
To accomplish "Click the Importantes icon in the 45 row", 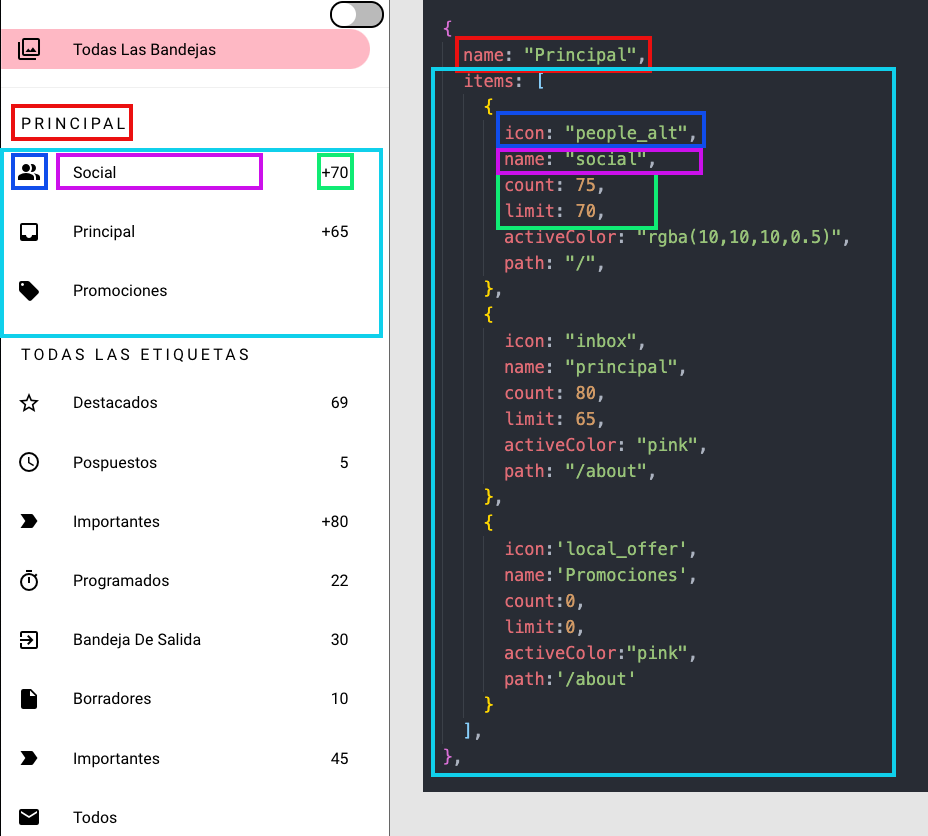I will pyautogui.click(x=29, y=758).
